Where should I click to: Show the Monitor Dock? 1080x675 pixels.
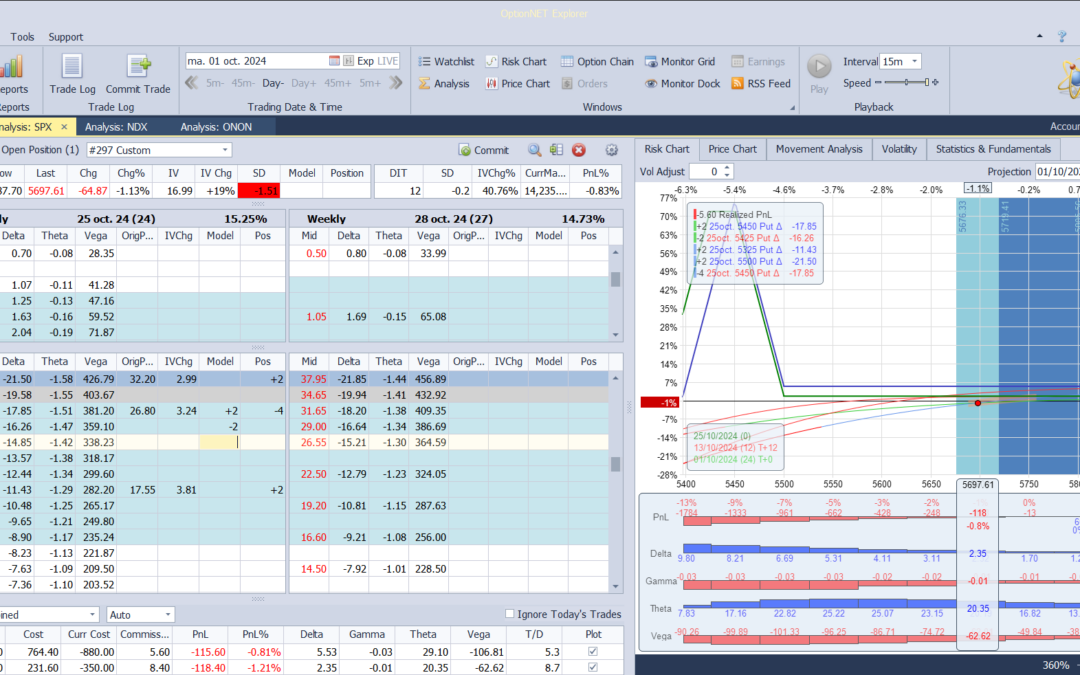(682, 84)
